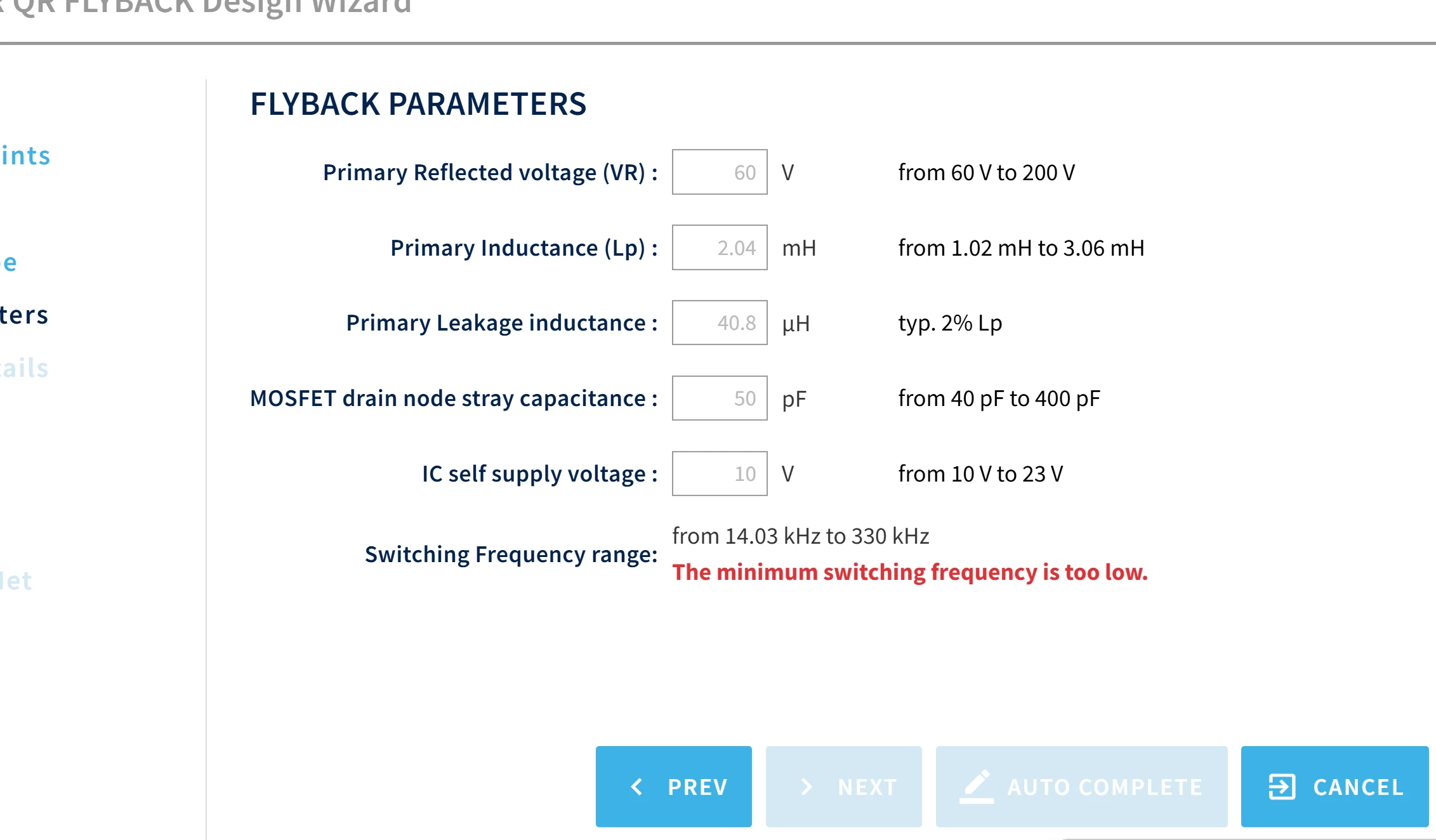Advance using the NEXT button
This screenshot has height=840, width=1436.
[844, 787]
